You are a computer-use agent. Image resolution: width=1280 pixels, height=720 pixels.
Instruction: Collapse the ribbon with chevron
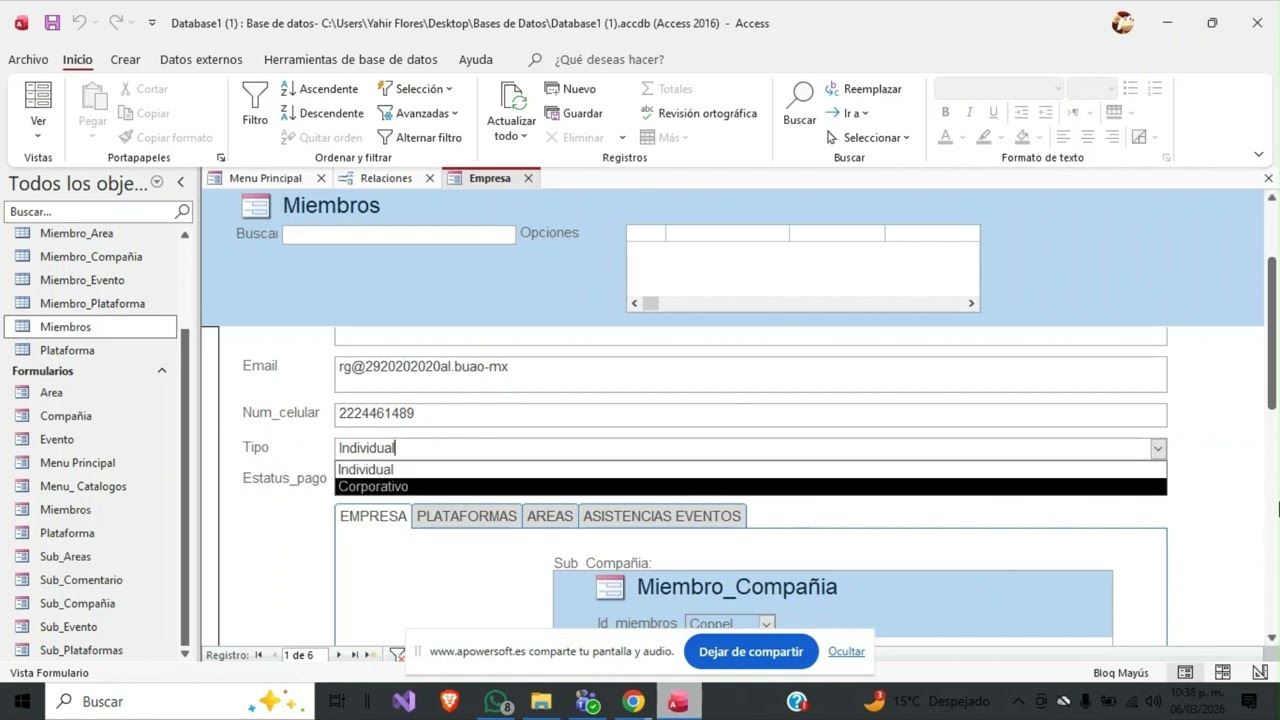[x=1258, y=154]
